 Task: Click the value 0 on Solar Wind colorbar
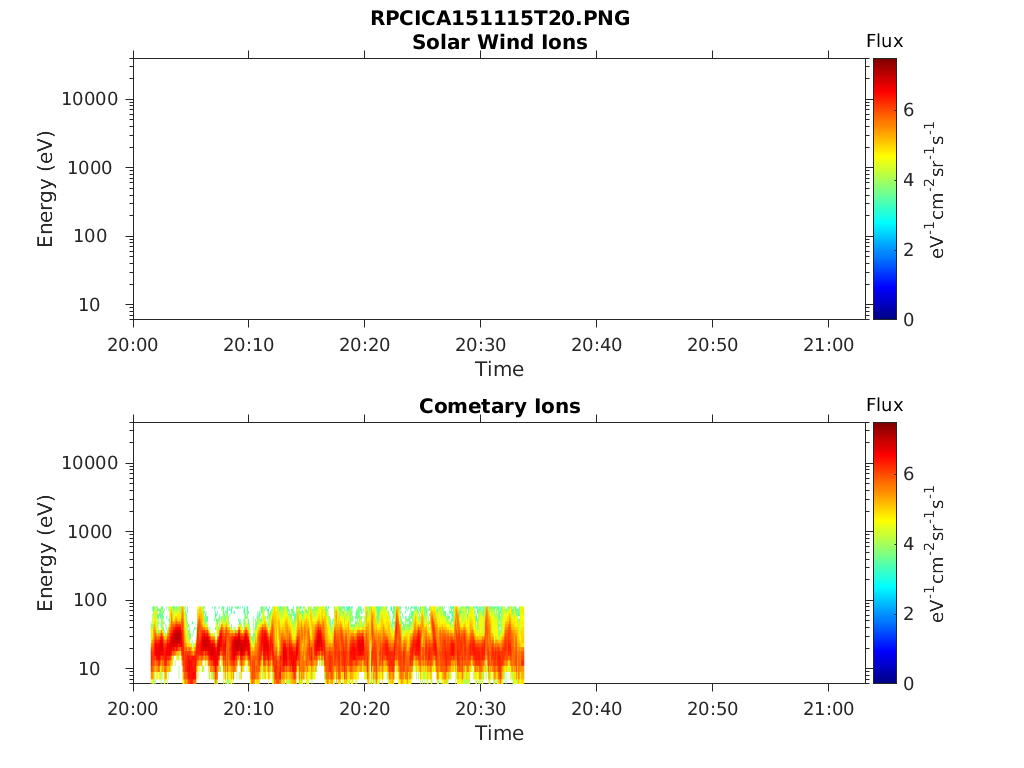908,319
